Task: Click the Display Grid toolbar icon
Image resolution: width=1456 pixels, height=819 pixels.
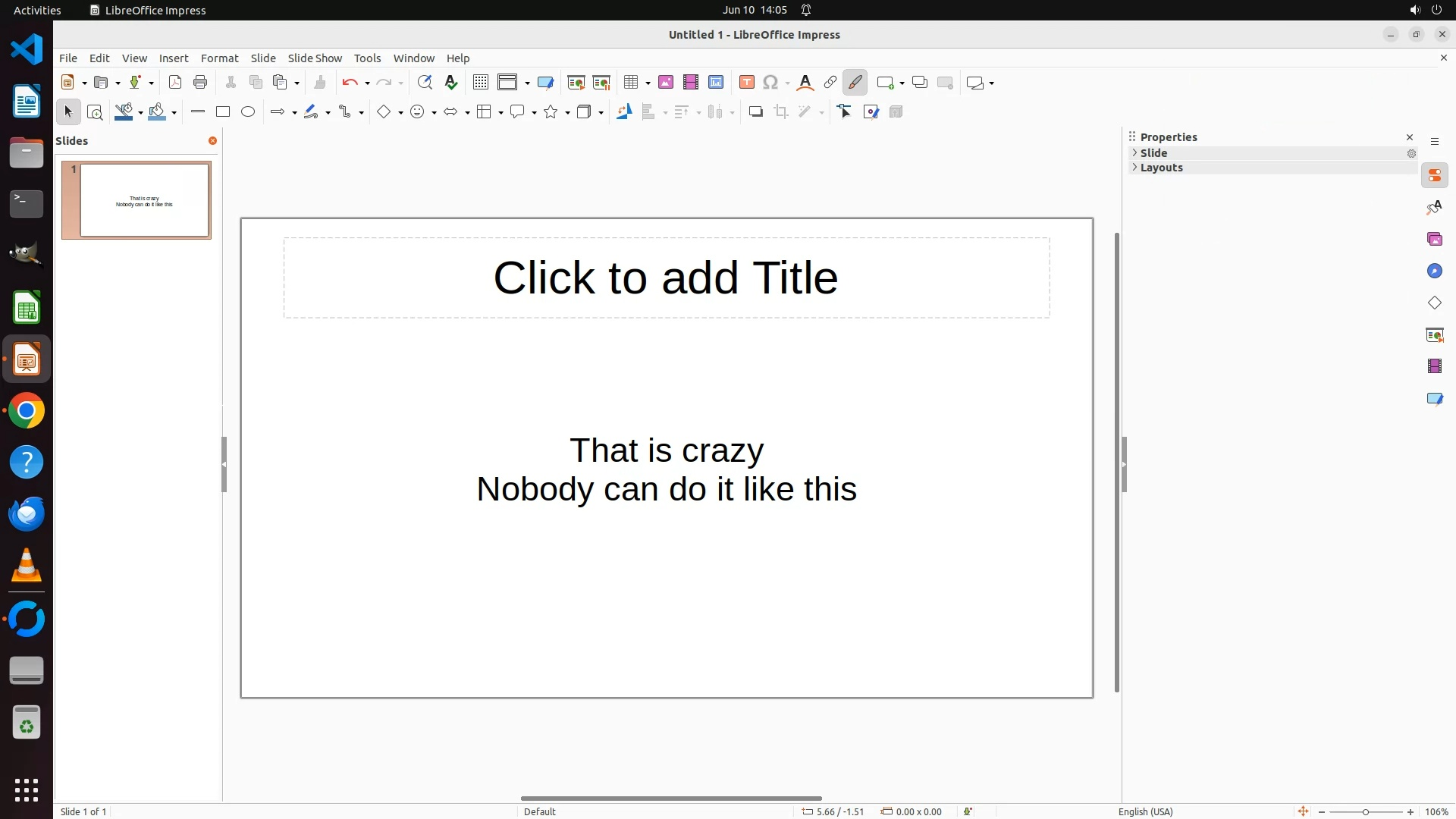Action: tap(480, 83)
